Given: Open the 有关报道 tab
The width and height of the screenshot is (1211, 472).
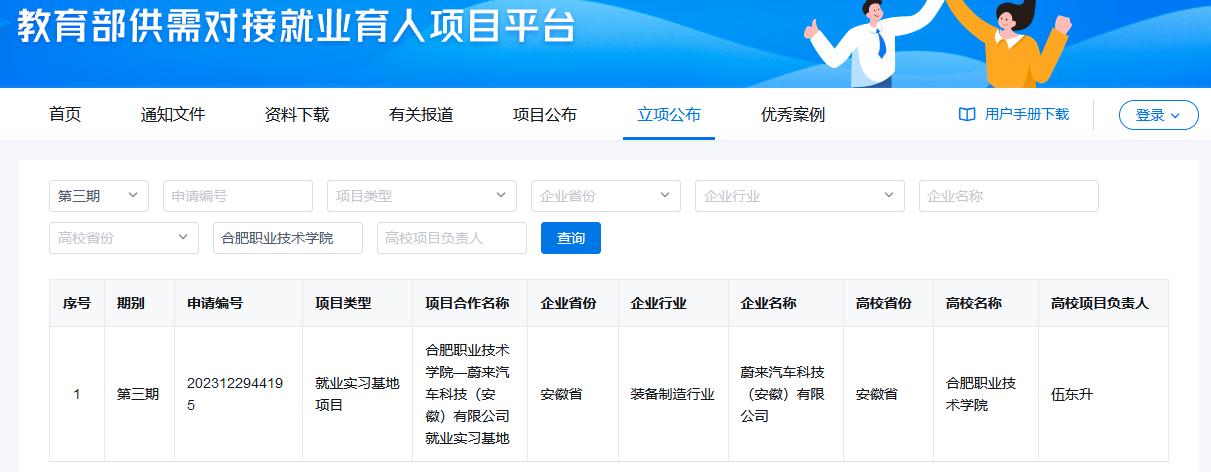Looking at the screenshot, I should (421, 115).
